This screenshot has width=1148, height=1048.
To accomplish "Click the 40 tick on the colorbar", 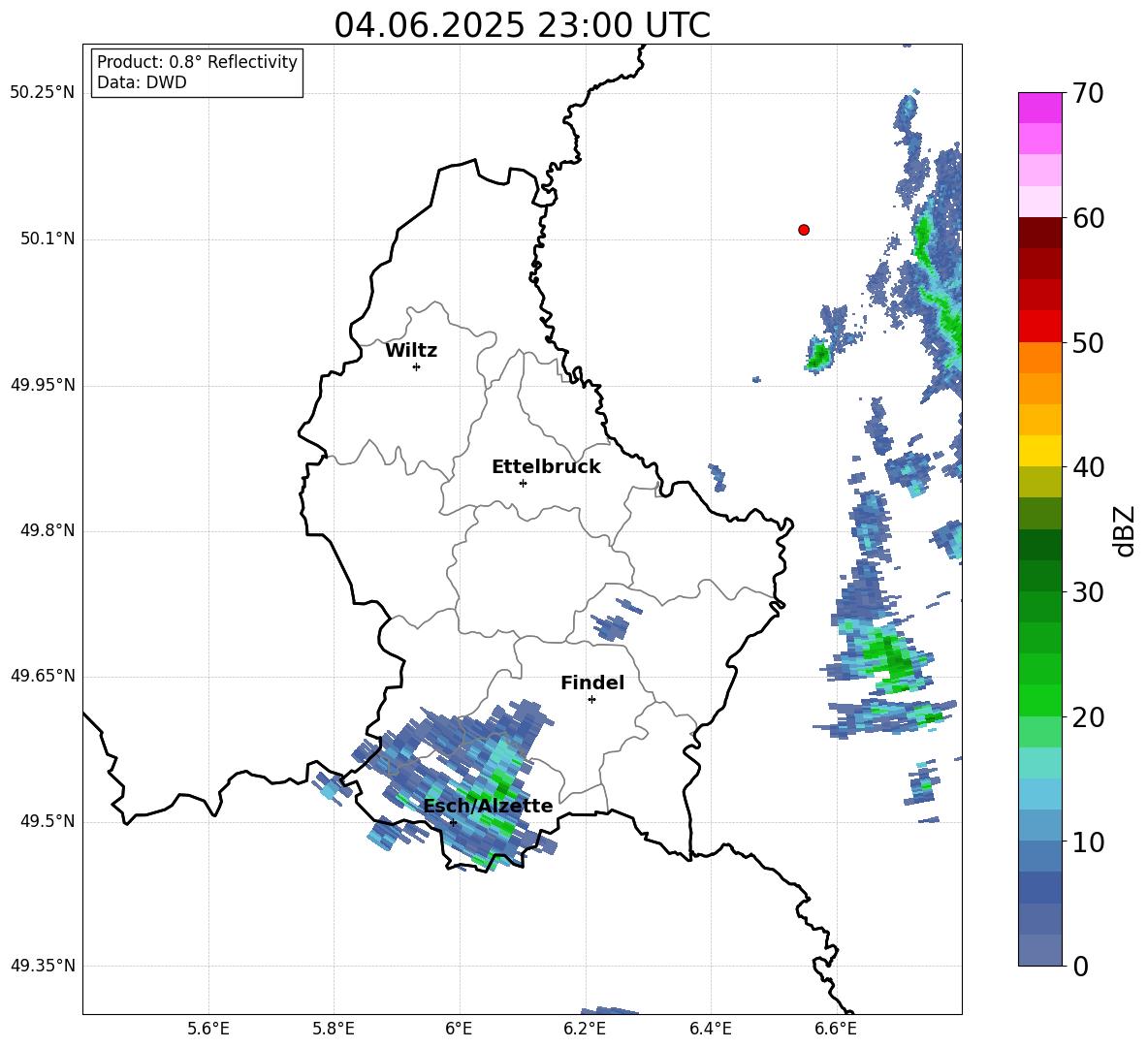I will (1088, 467).
